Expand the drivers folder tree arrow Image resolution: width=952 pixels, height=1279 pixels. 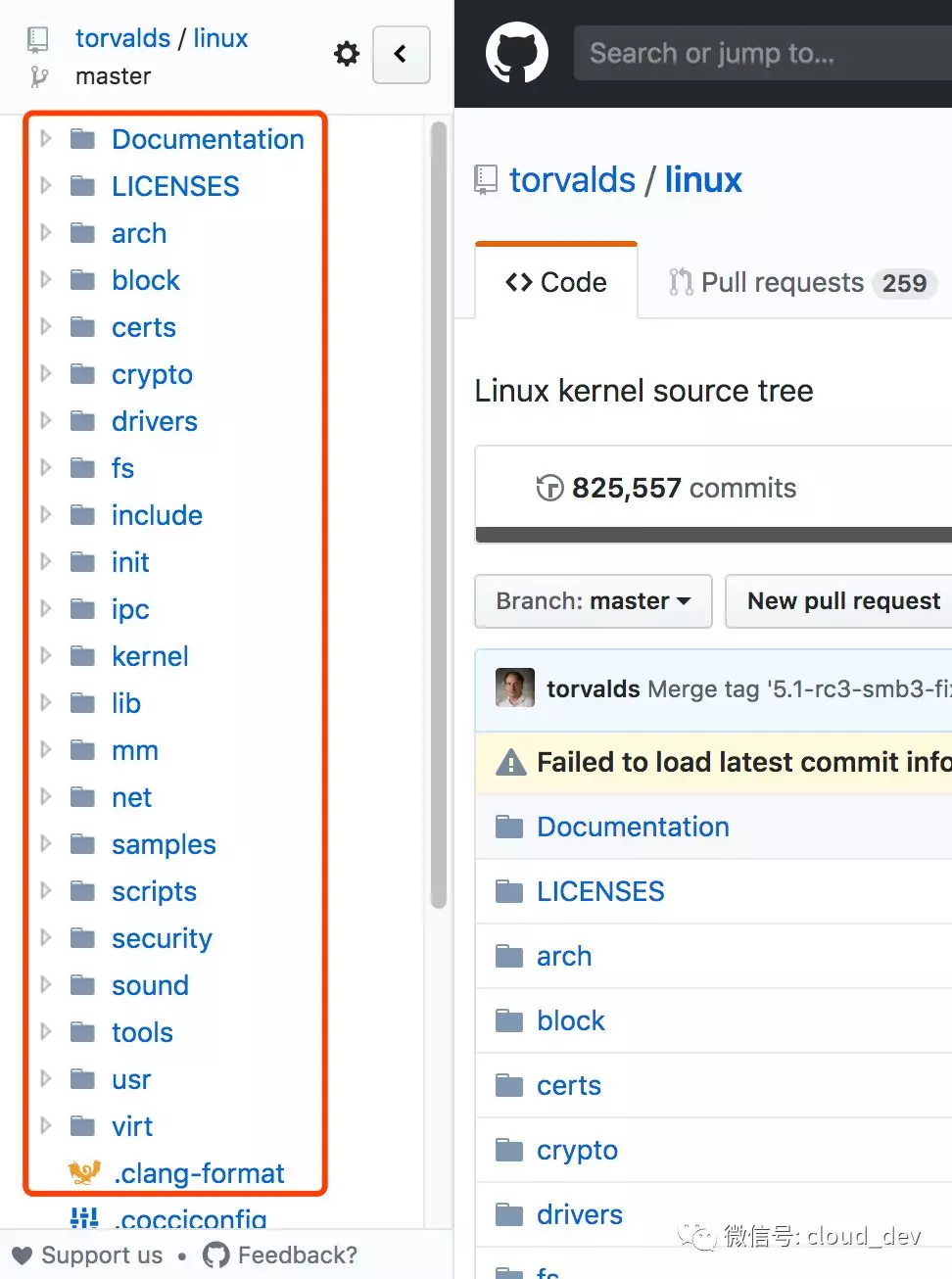click(x=45, y=421)
